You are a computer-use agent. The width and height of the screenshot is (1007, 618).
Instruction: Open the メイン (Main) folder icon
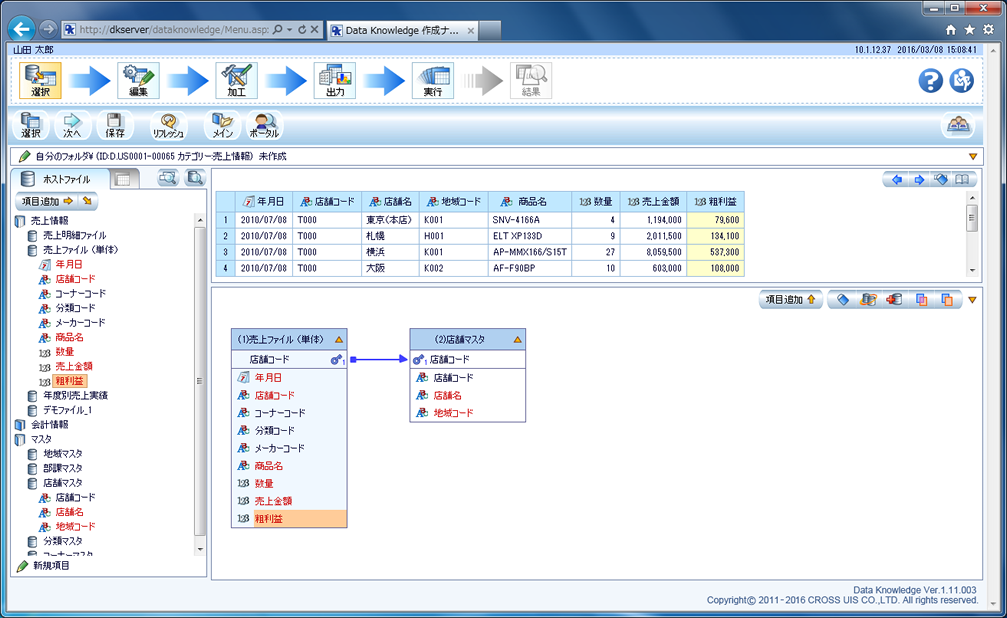click(x=221, y=125)
